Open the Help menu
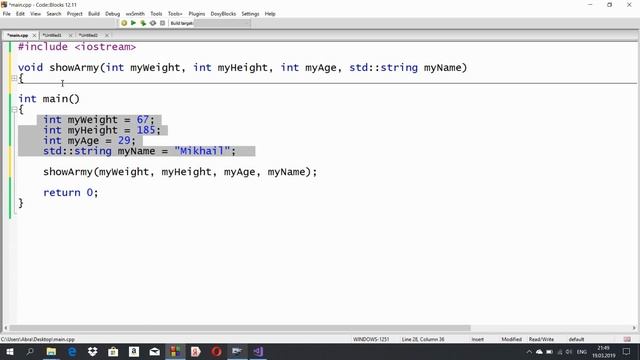Image resolution: width=640 pixels, height=360 pixels. (x=270, y=14)
